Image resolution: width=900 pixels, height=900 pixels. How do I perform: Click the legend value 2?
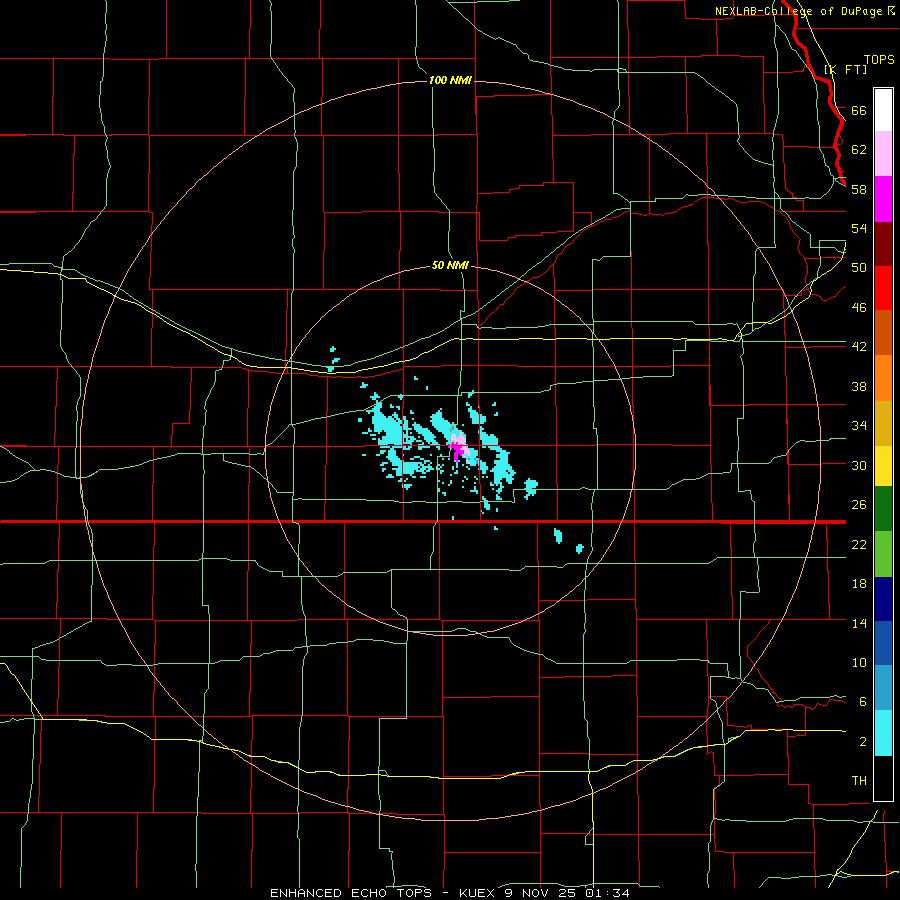pyautogui.click(x=863, y=742)
